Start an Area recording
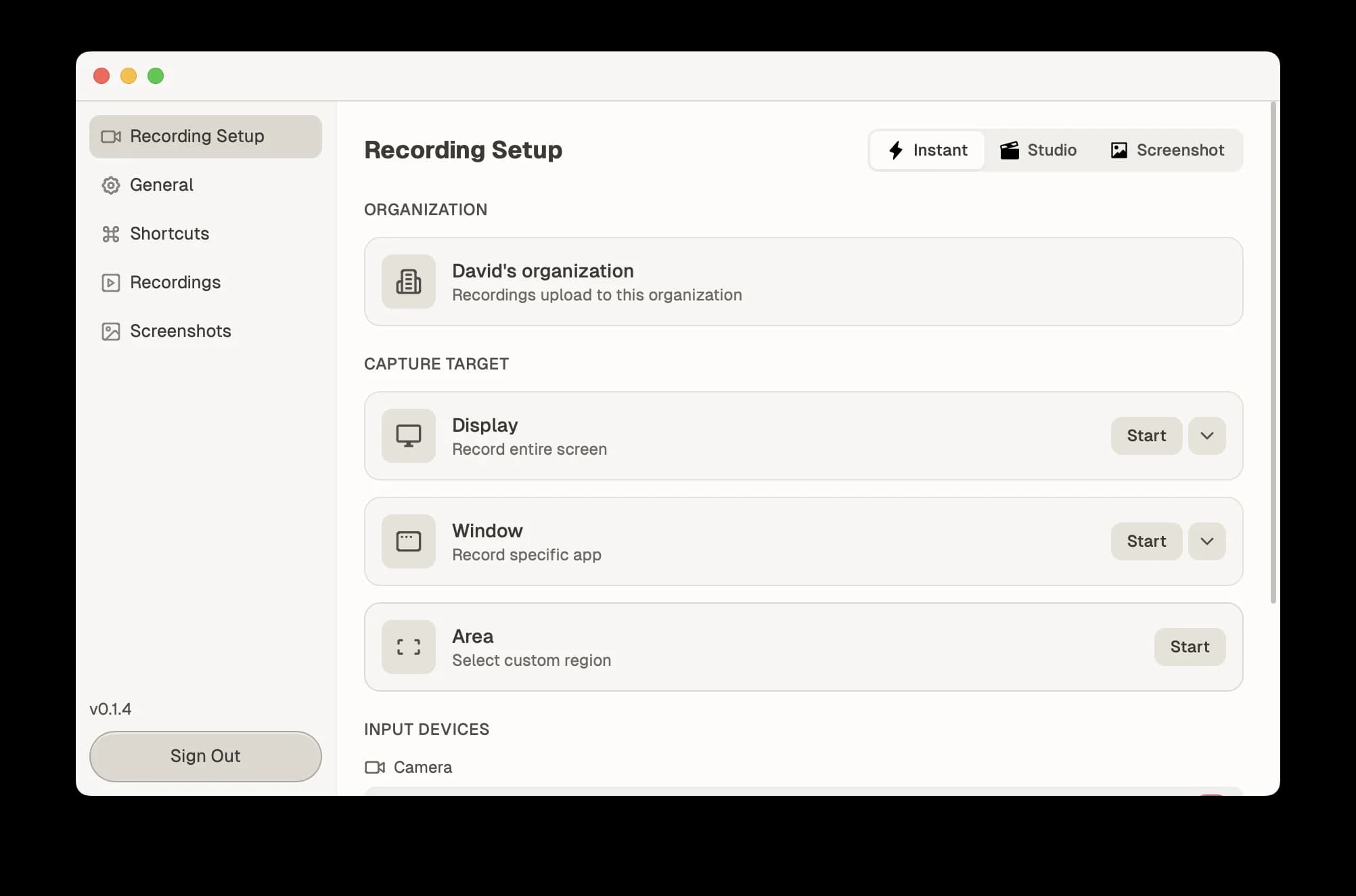Screen dimensions: 1356x896 click(1190, 647)
